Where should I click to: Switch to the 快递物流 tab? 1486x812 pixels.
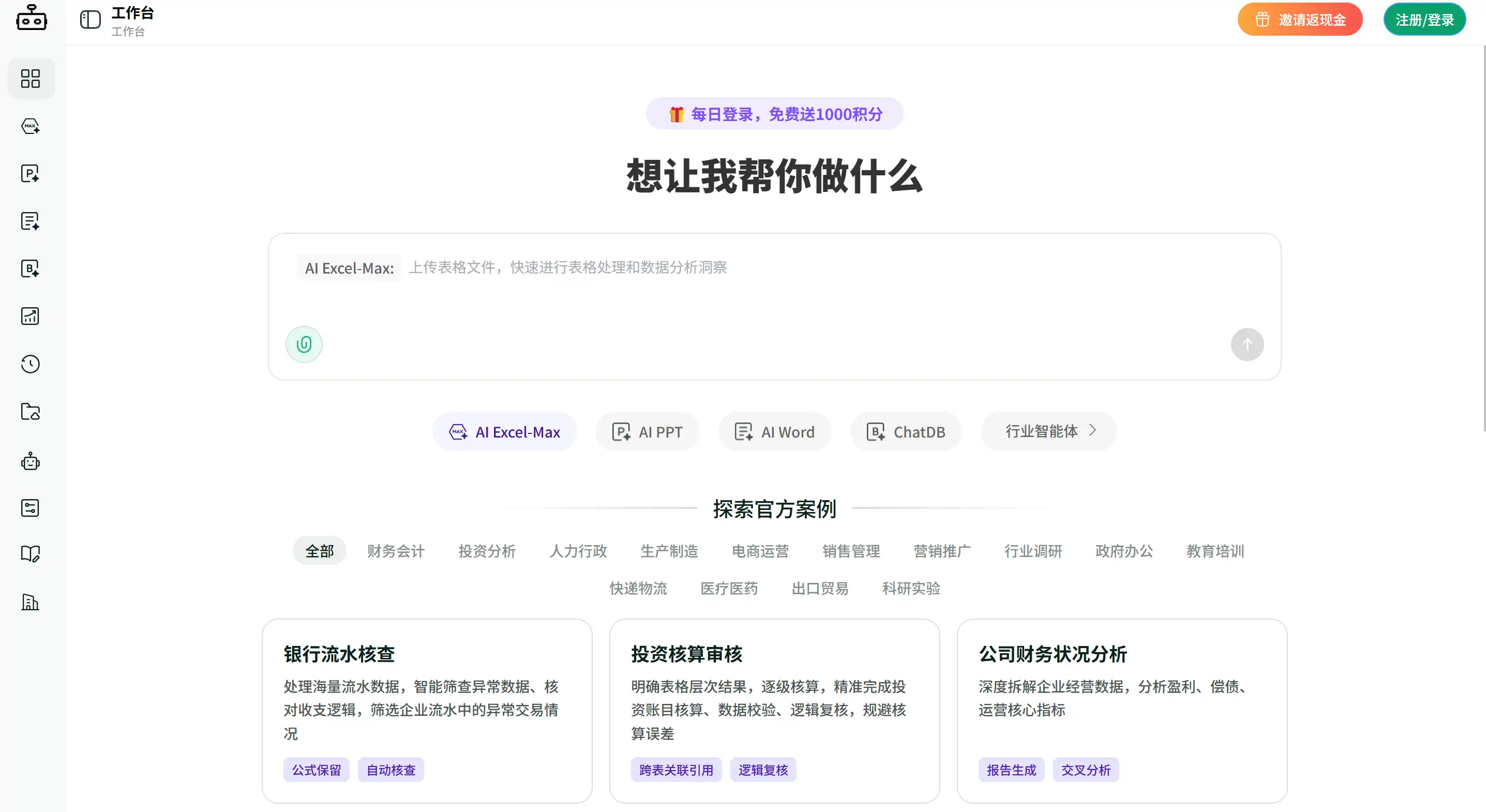[x=639, y=588]
